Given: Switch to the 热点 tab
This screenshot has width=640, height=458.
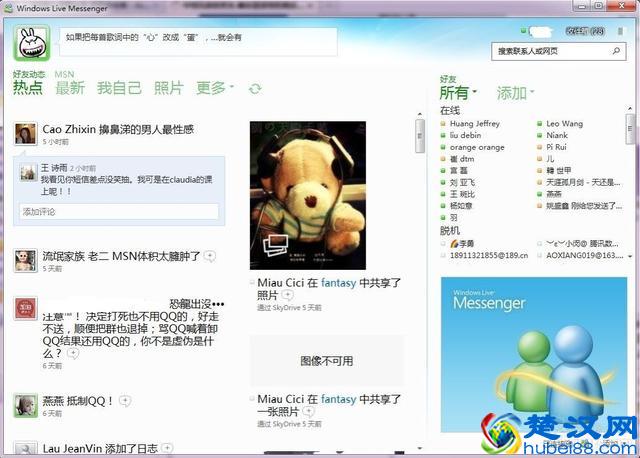Looking at the screenshot, I should click(x=28, y=88).
